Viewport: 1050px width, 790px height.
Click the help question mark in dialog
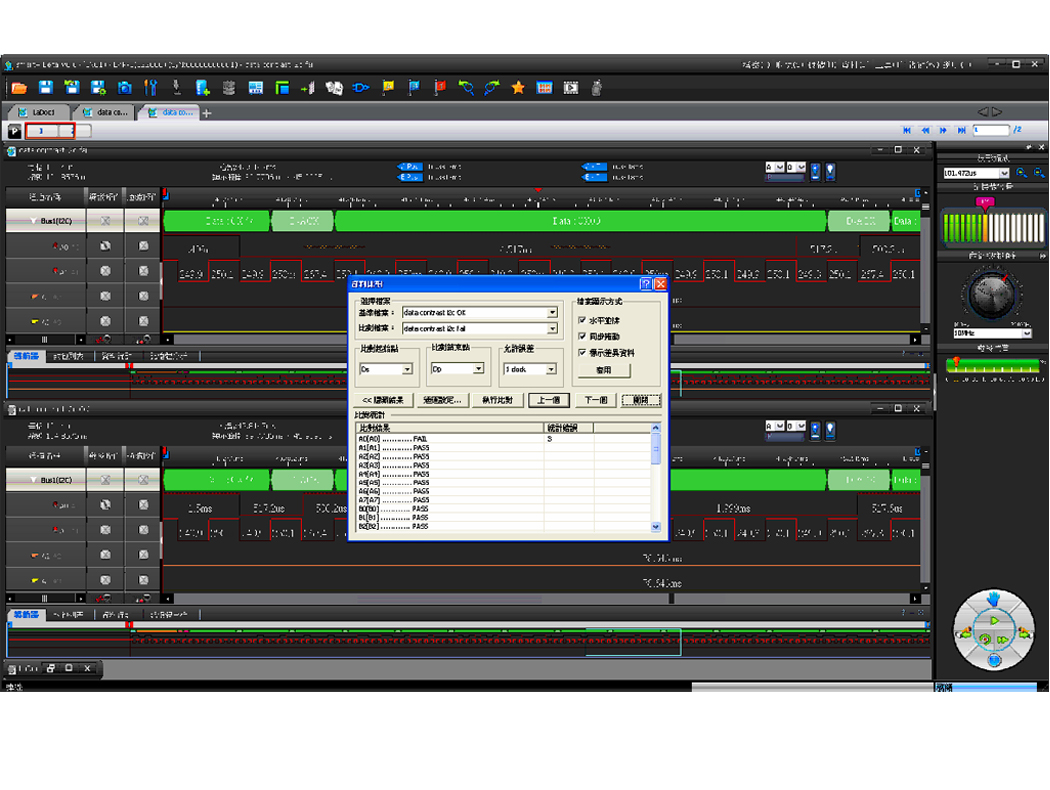646,284
